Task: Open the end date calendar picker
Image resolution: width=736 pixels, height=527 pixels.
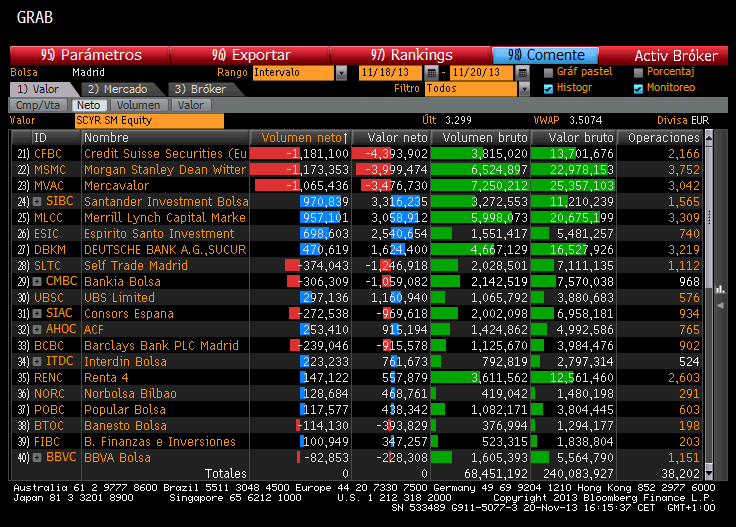Action: [x=522, y=73]
